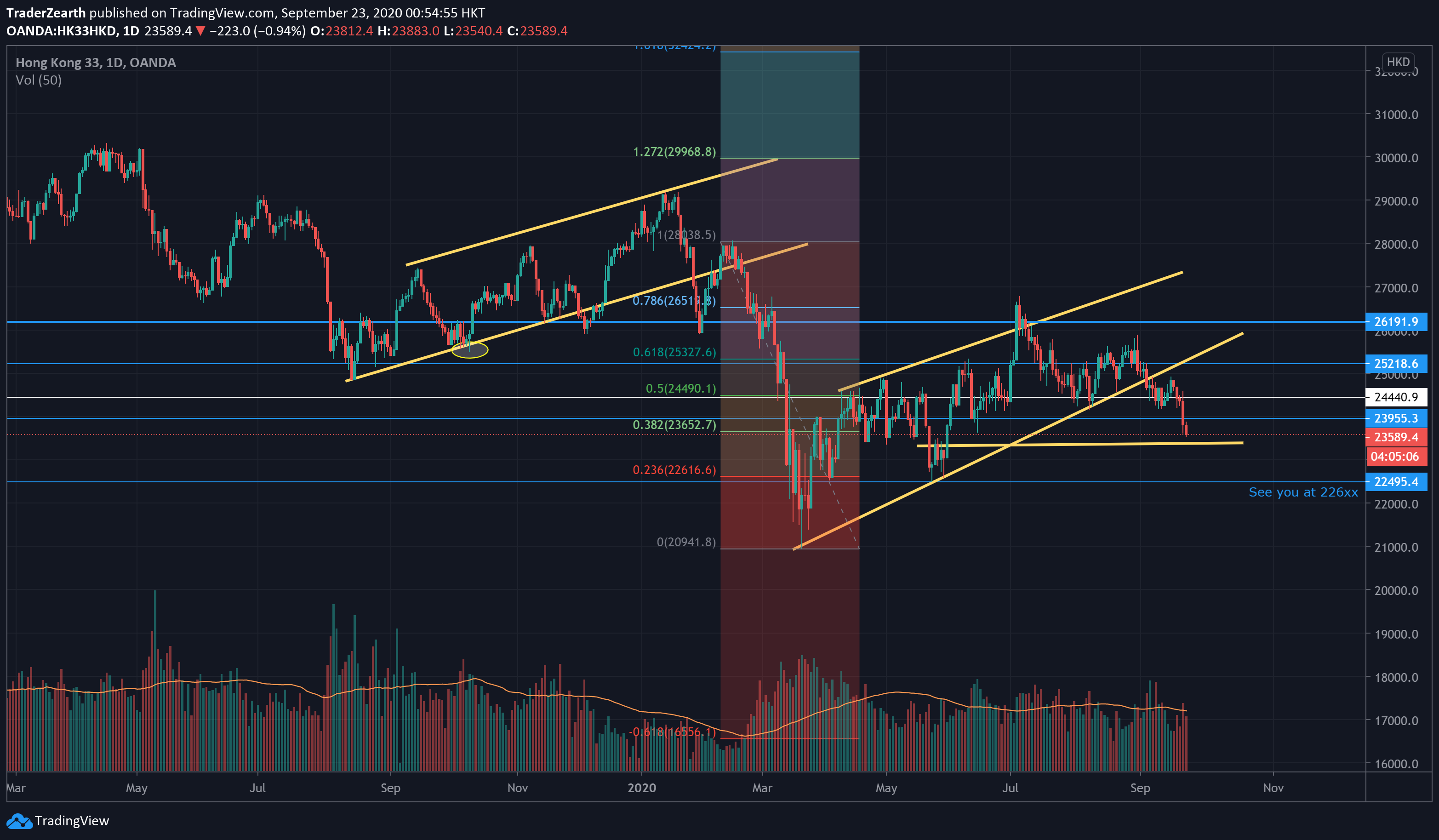Viewport: 1439px width, 840px height.
Task: Click the 1.272(29968.8) Fibonacci label
Action: [674, 152]
